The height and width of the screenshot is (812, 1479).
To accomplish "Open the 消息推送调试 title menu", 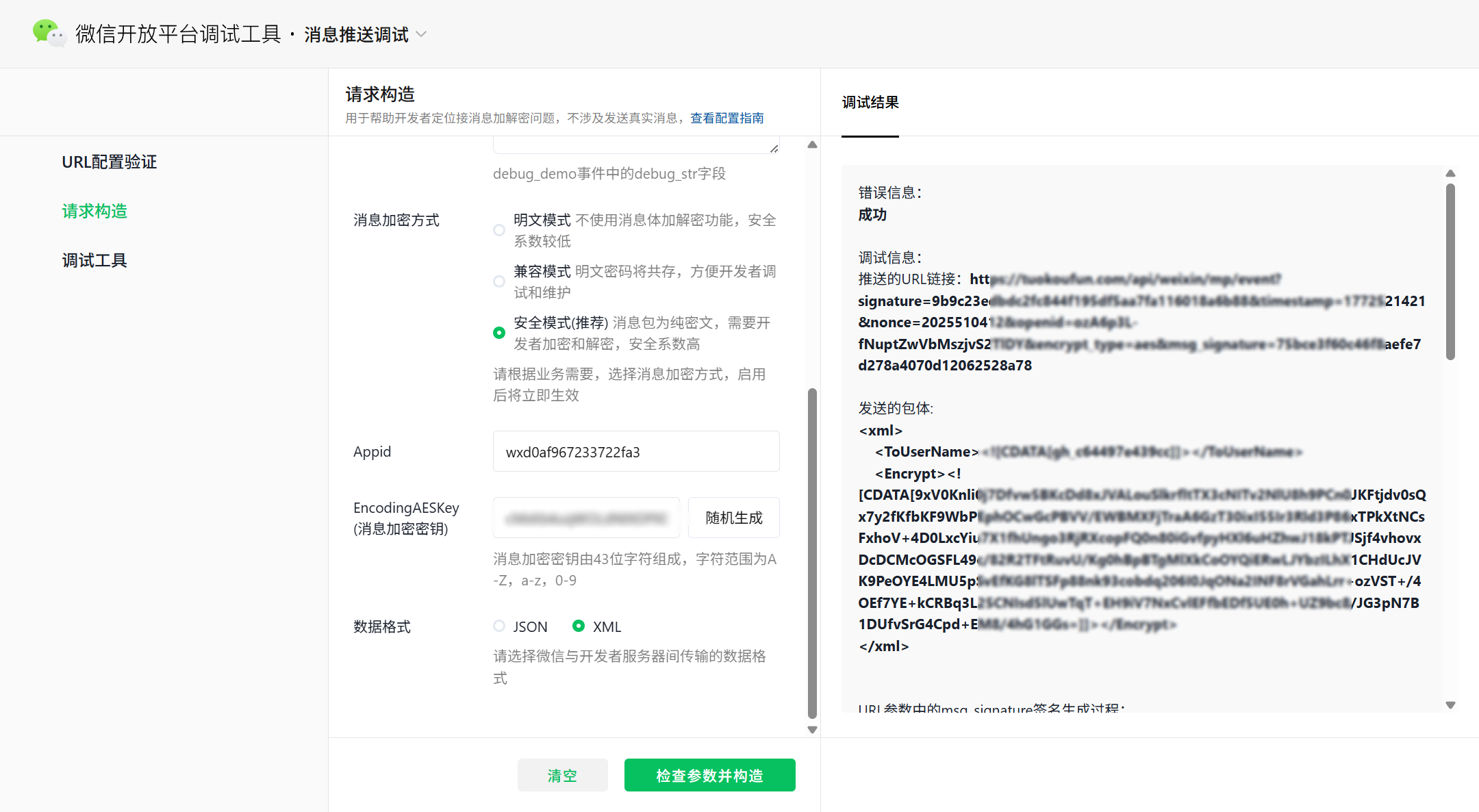I will tap(356, 34).
